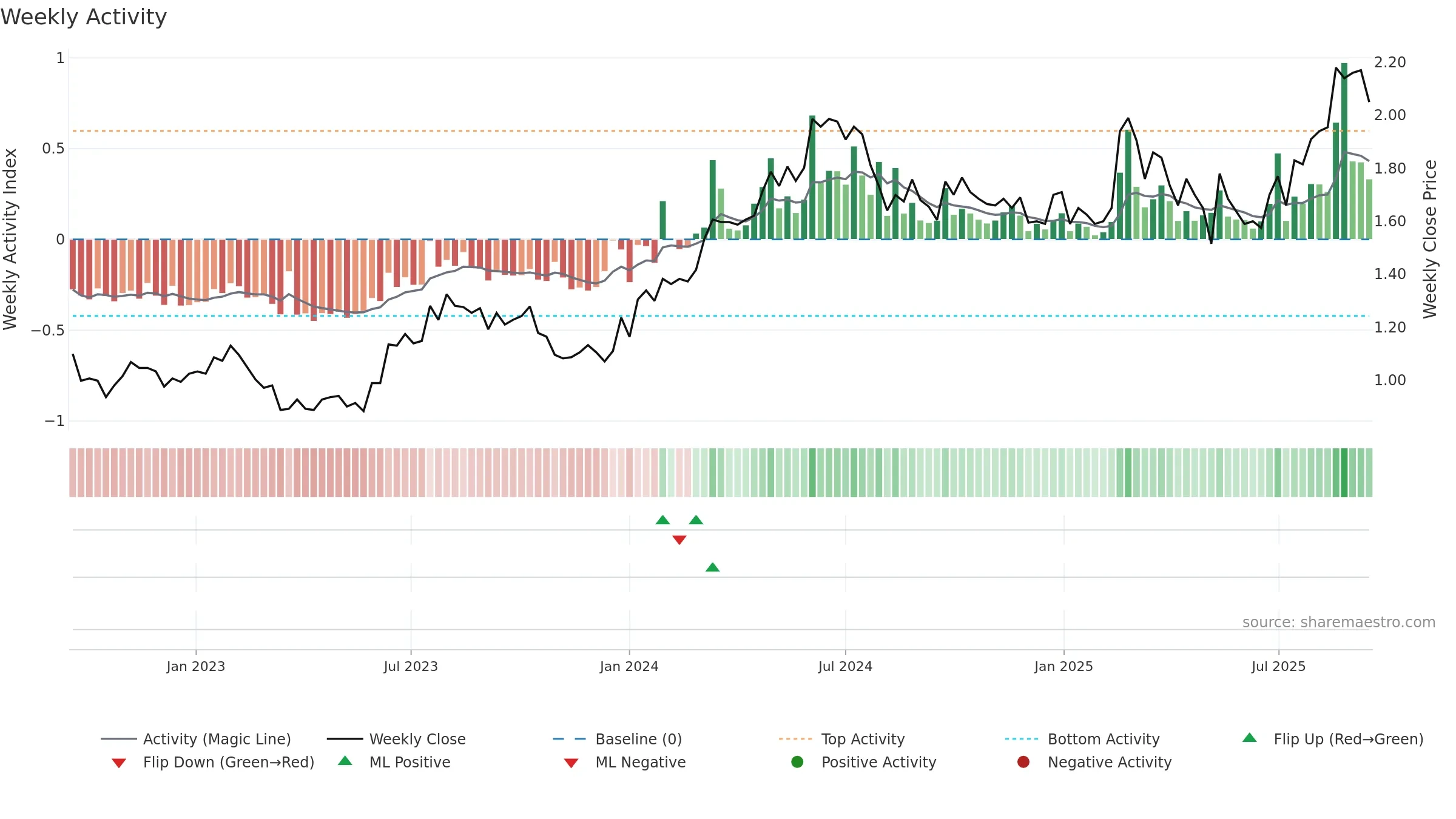The height and width of the screenshot is (819, 1456).
Task: Click the 0.5 activity index tick label
Action: click(53, 149)
